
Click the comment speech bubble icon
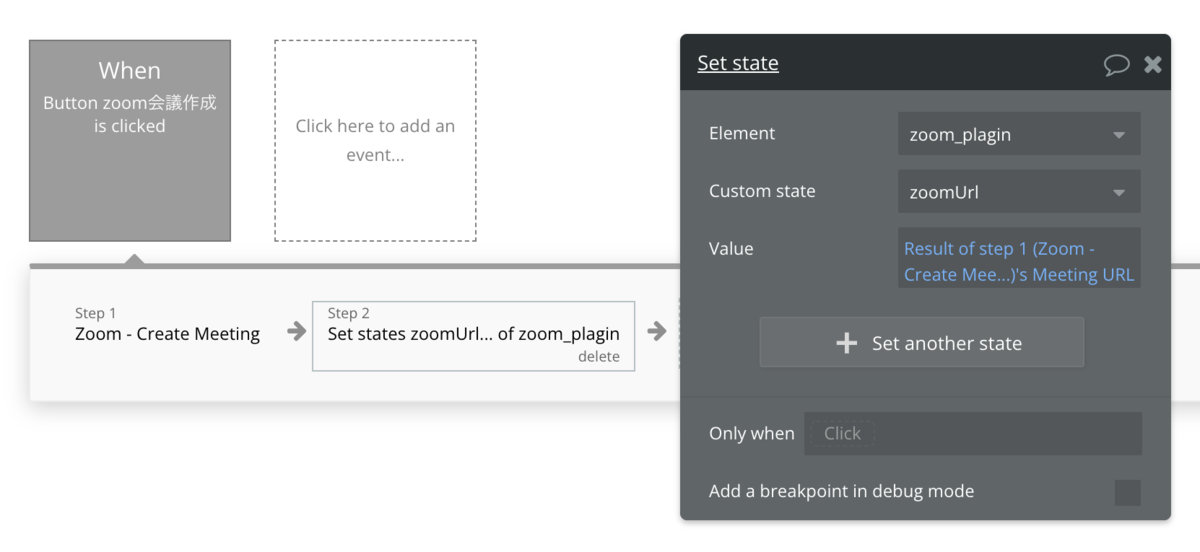point(1116,64)
